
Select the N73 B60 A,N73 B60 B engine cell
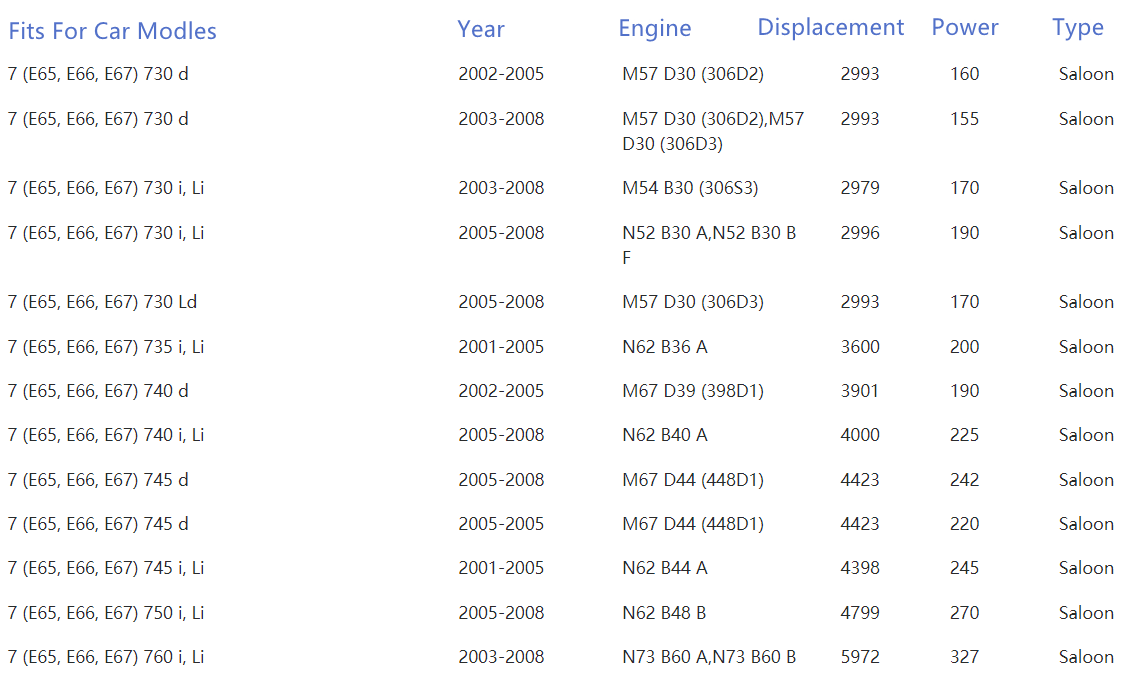[709, 657]
